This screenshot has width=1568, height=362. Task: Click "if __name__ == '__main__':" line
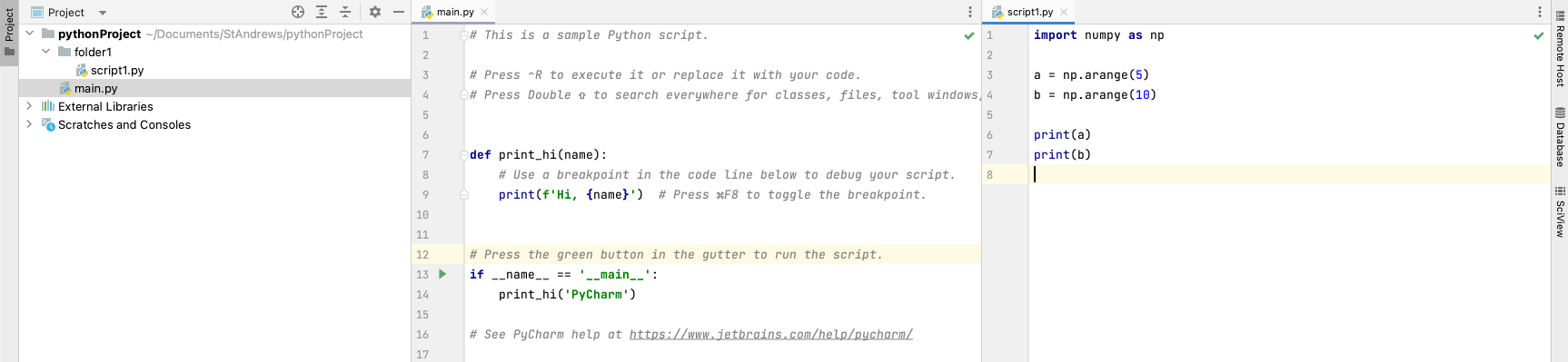pyautogui.click(x=564, y=275)
